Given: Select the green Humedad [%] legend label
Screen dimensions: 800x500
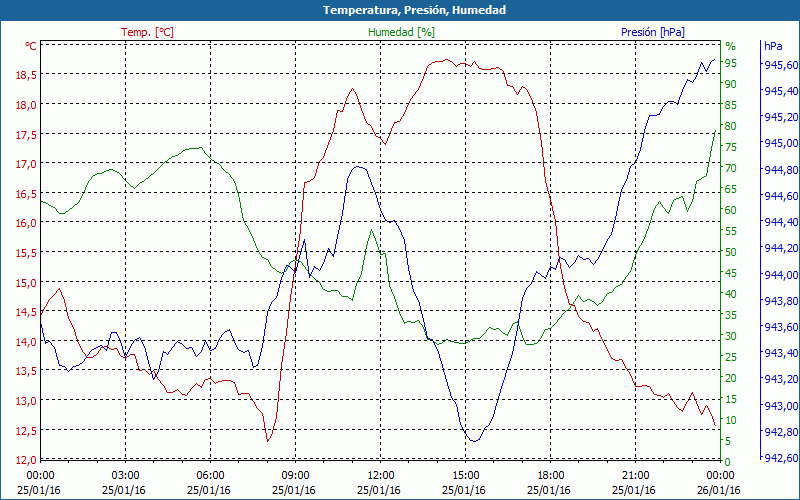Looking at the screenshot, I should click(x=401, y=32).
